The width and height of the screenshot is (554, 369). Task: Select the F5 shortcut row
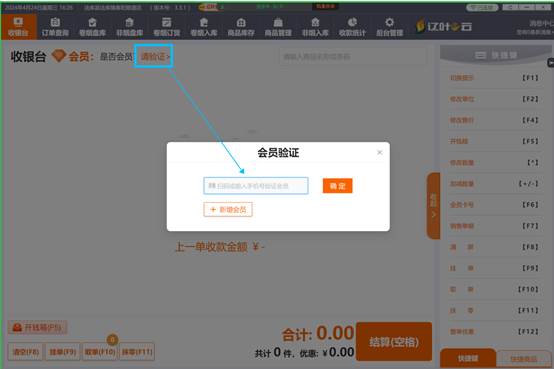(494, 141)
